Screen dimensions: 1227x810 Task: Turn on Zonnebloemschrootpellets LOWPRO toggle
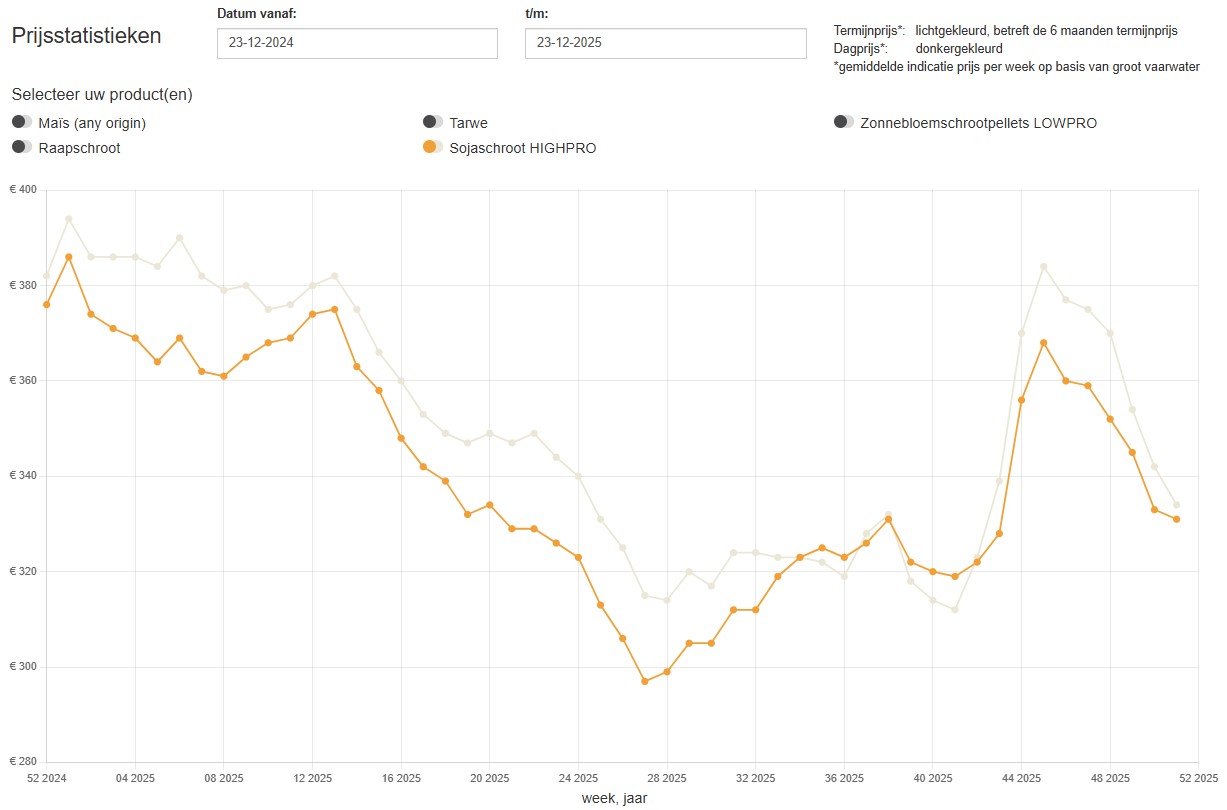click(x=844, y=122)
